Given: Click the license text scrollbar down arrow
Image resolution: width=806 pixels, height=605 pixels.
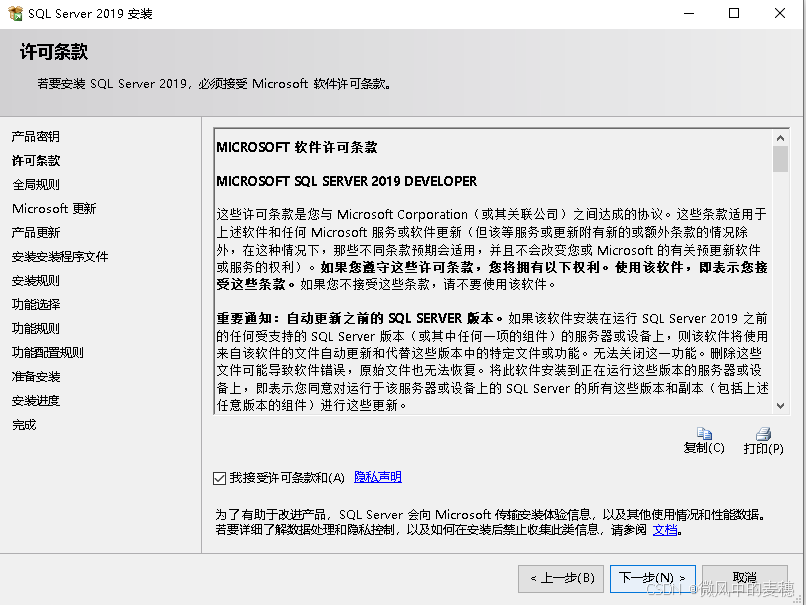Looking at the screenshot, I should pyautogui.click(x=780, y=406).
